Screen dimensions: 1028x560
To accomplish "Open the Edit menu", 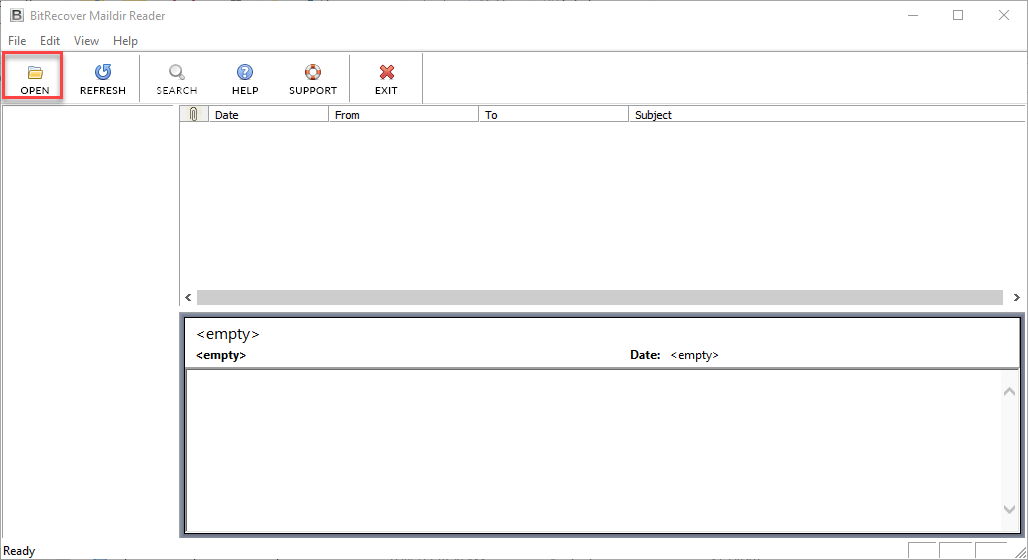I will 50,41.
